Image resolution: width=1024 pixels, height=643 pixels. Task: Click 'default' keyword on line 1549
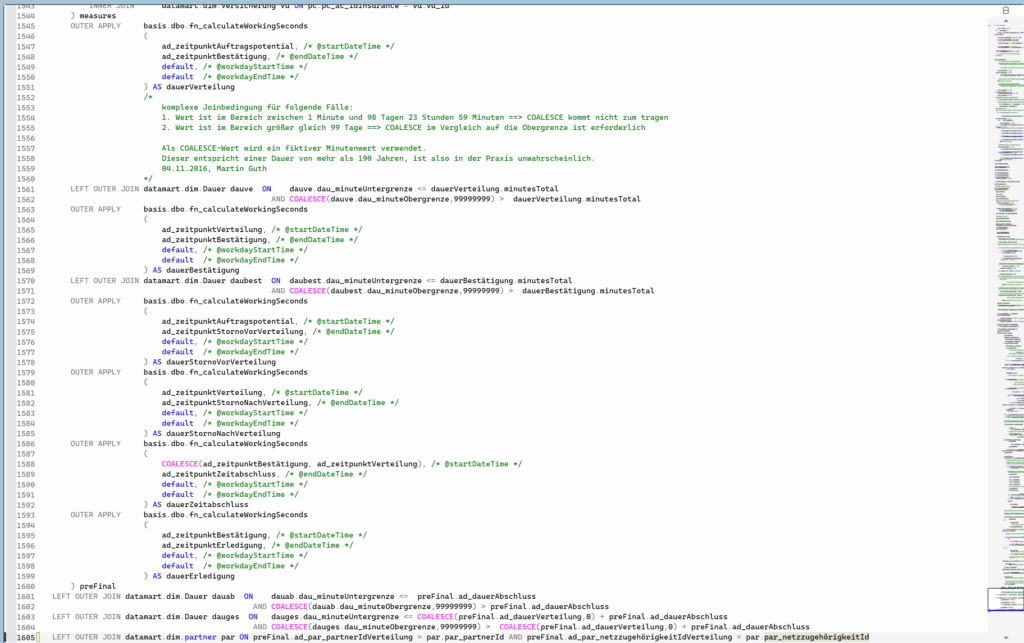pyautogui.click(x=178, y=67)
